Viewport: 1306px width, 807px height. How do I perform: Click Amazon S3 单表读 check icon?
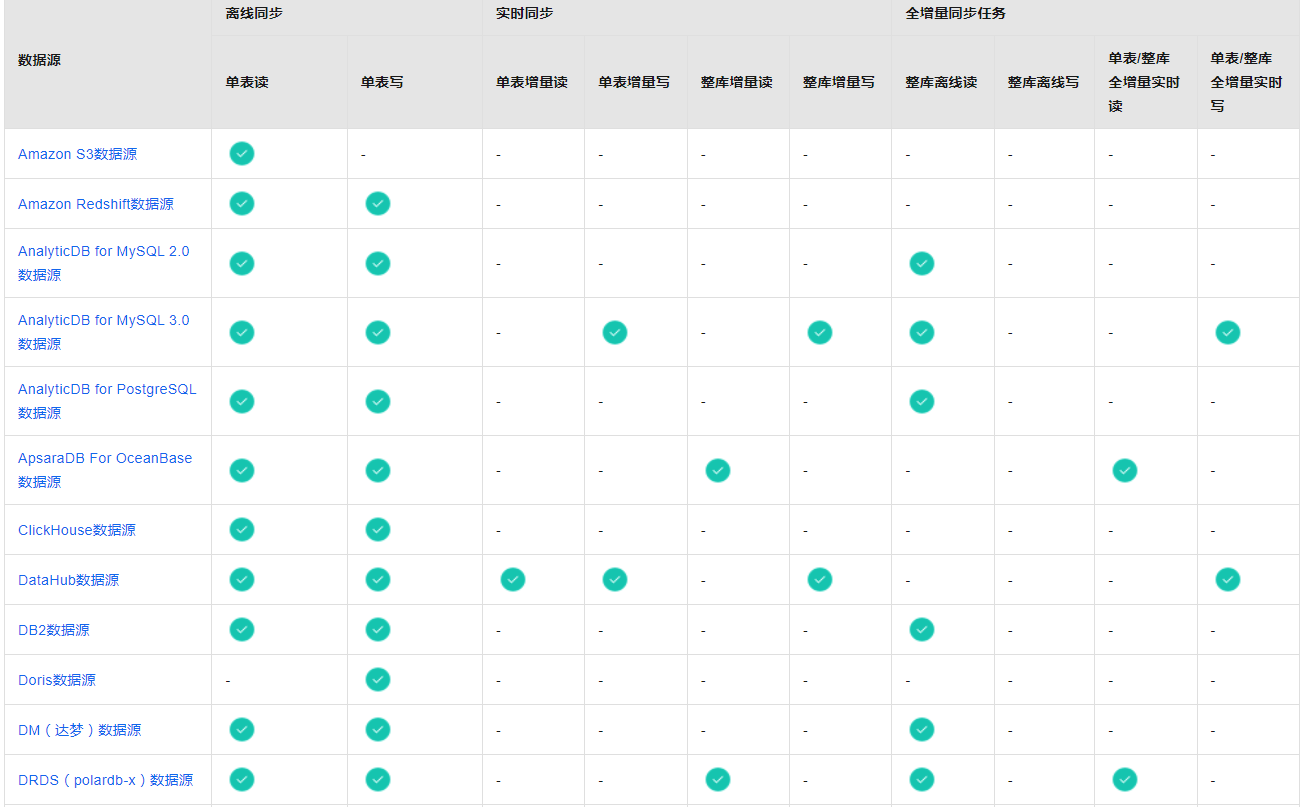click(242, 154)
